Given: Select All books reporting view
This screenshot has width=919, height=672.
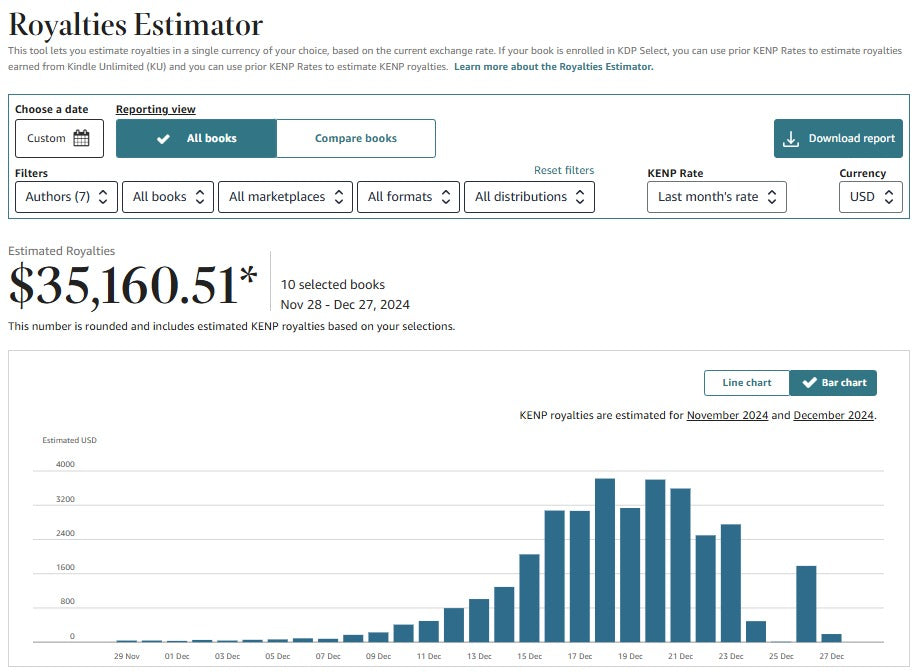Looking at the screenshot, I should pos(196,139).
